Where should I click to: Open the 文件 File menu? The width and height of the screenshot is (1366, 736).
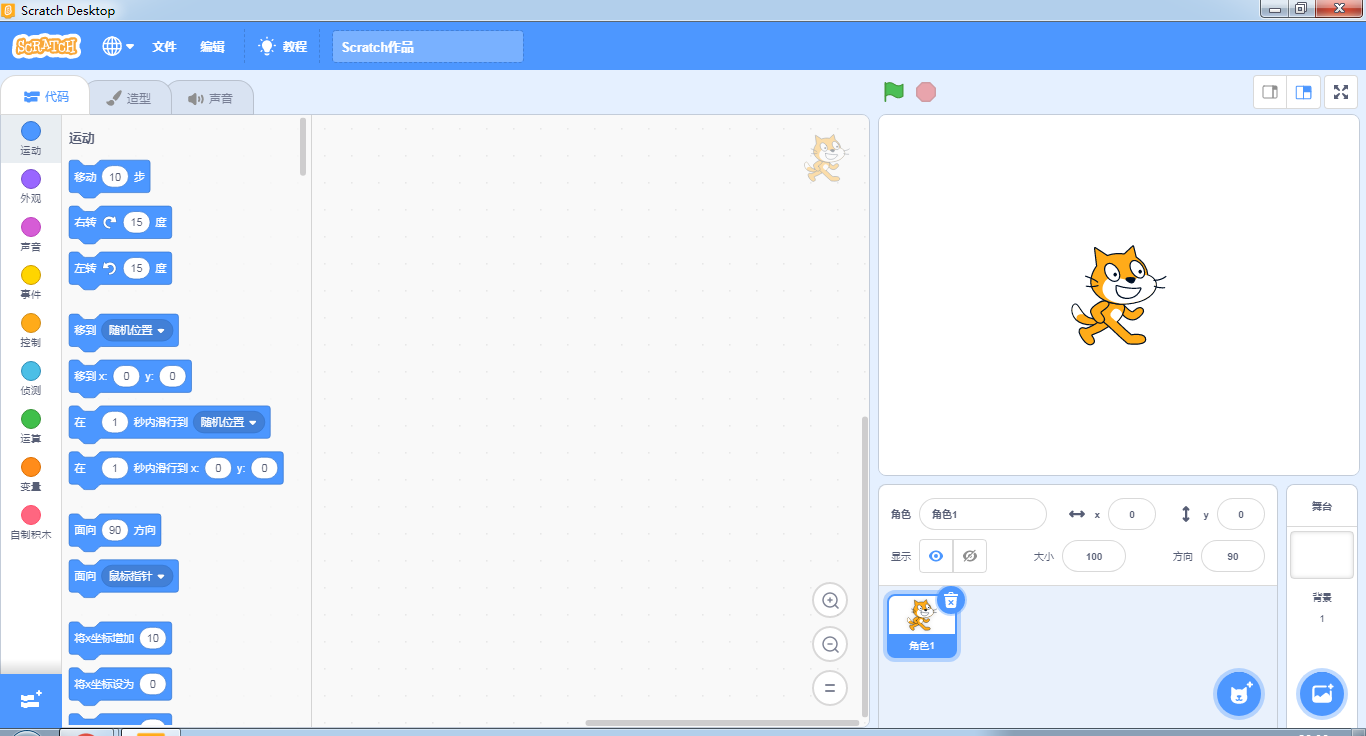pyautogui.click(x=165, y=46)
